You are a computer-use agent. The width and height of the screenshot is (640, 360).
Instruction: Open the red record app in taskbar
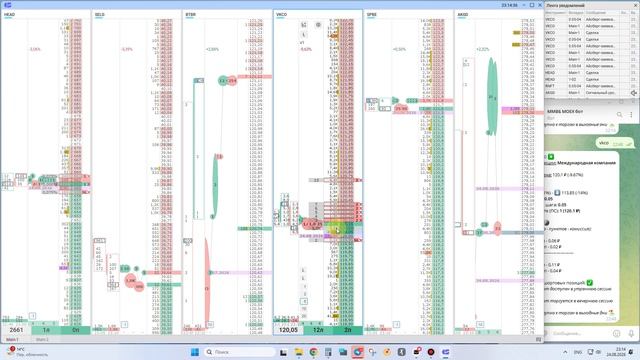(x=431, y=352)
